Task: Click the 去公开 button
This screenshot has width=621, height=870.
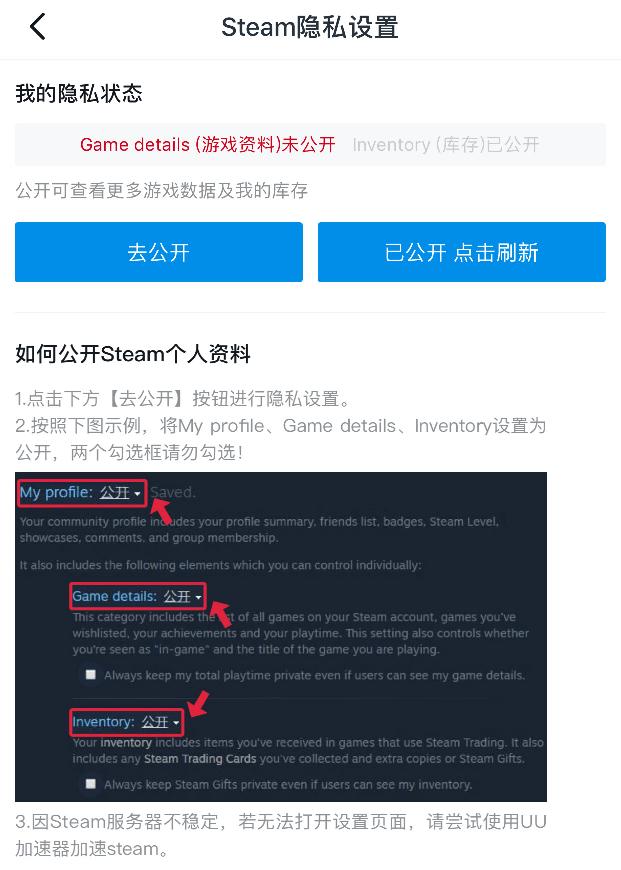Action: point(159,252)
